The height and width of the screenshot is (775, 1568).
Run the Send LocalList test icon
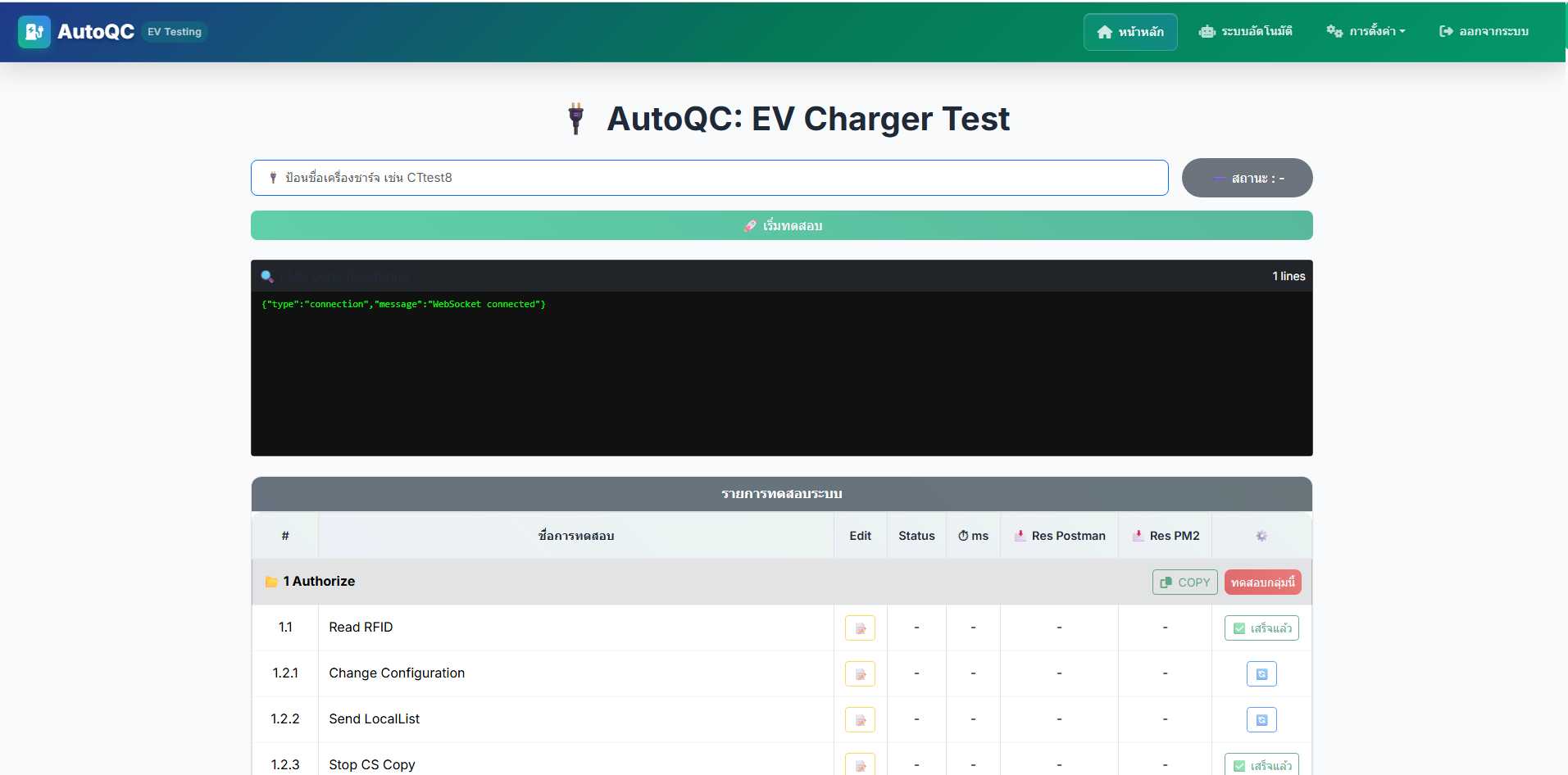point(1261,720)
